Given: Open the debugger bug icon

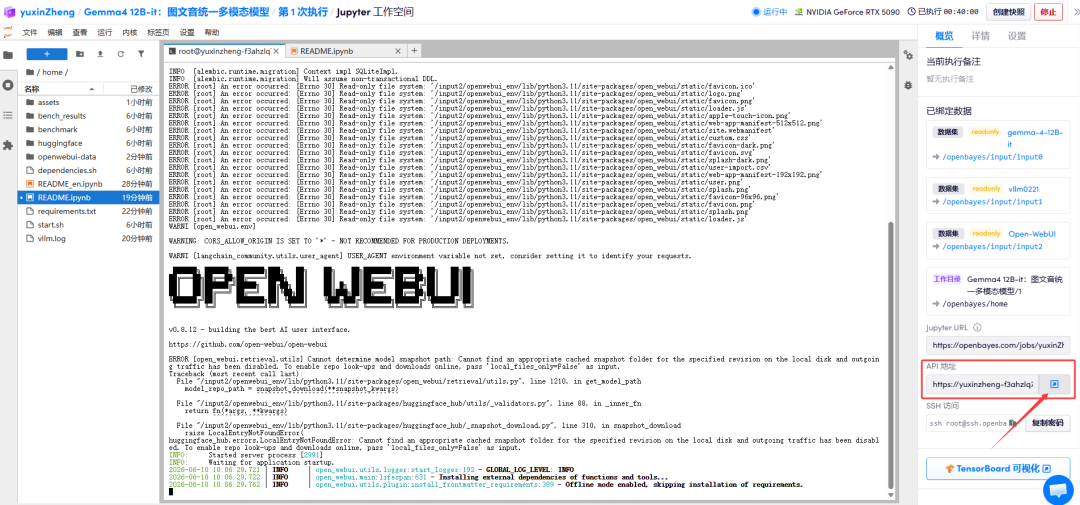Looking at the screenshot, I should [908, 85].
